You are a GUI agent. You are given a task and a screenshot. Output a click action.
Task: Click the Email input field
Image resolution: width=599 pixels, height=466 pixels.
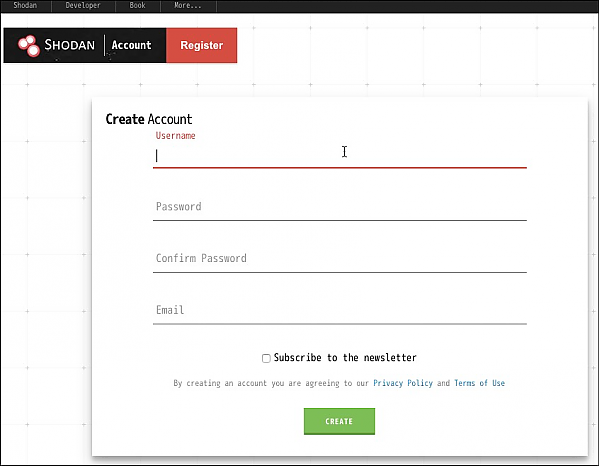point(340,311)
